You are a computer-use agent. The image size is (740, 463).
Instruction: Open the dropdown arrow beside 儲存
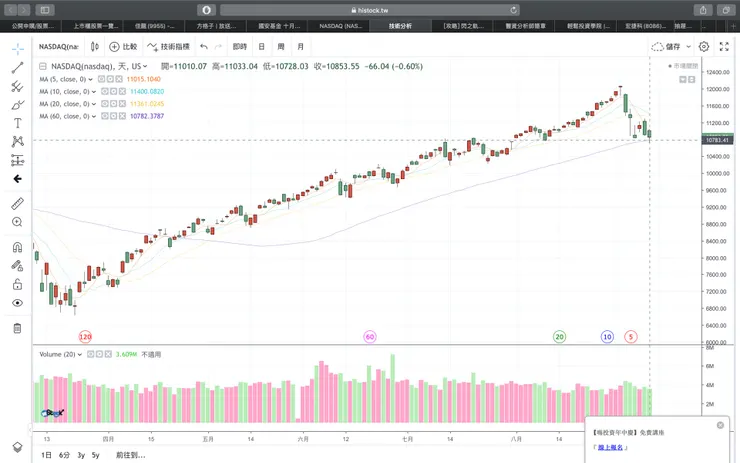pyautogui.click(x=689, y=46)
